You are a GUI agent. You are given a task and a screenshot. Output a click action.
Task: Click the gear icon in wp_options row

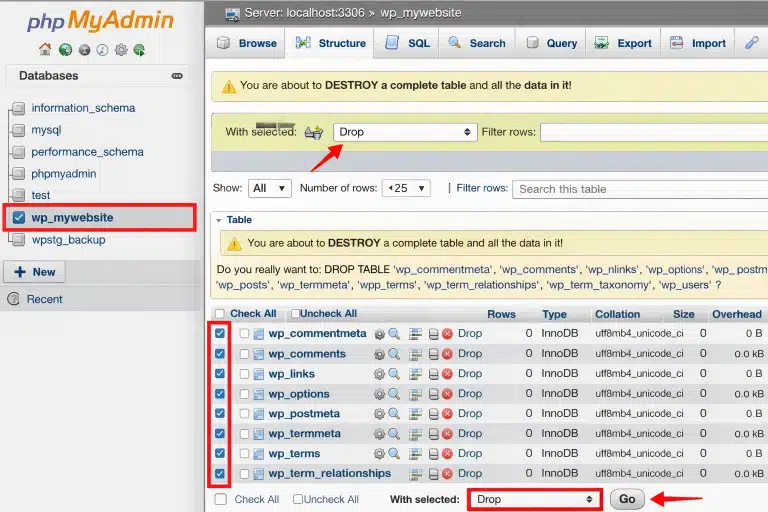(x=379, y=394)
